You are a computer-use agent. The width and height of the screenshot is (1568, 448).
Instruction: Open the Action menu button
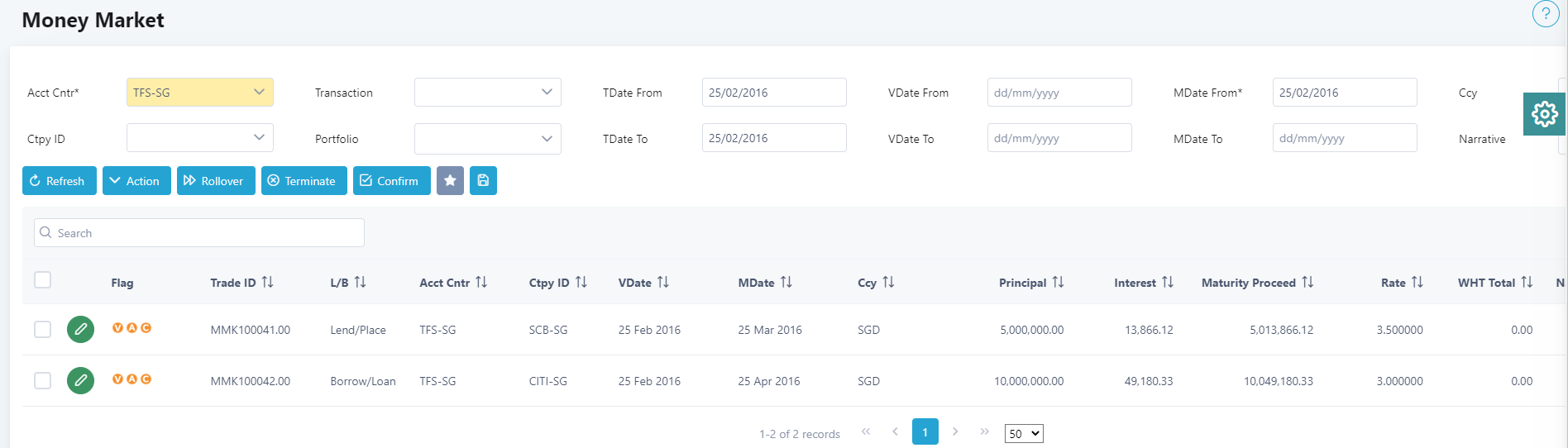[136, 181]
